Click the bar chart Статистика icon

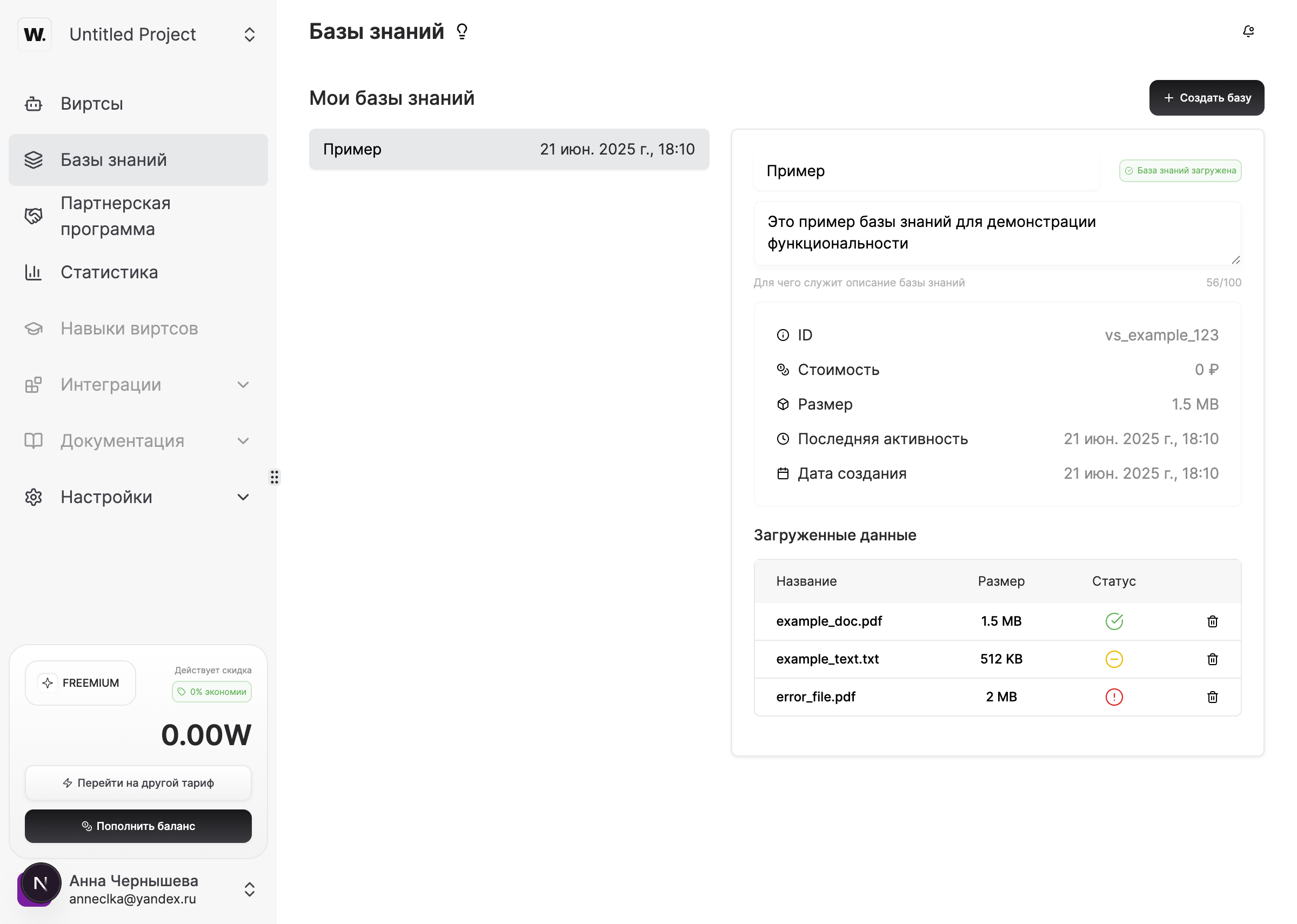pos(34,272)
